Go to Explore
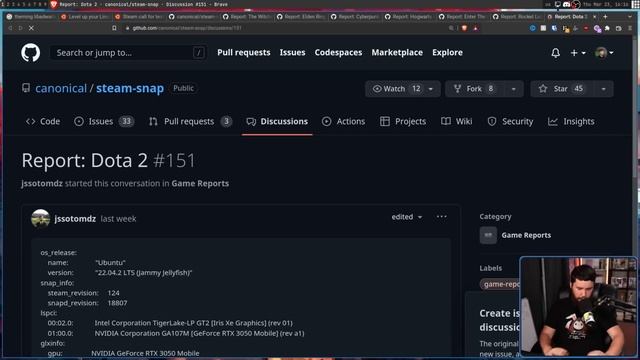 tap(447, 52)
